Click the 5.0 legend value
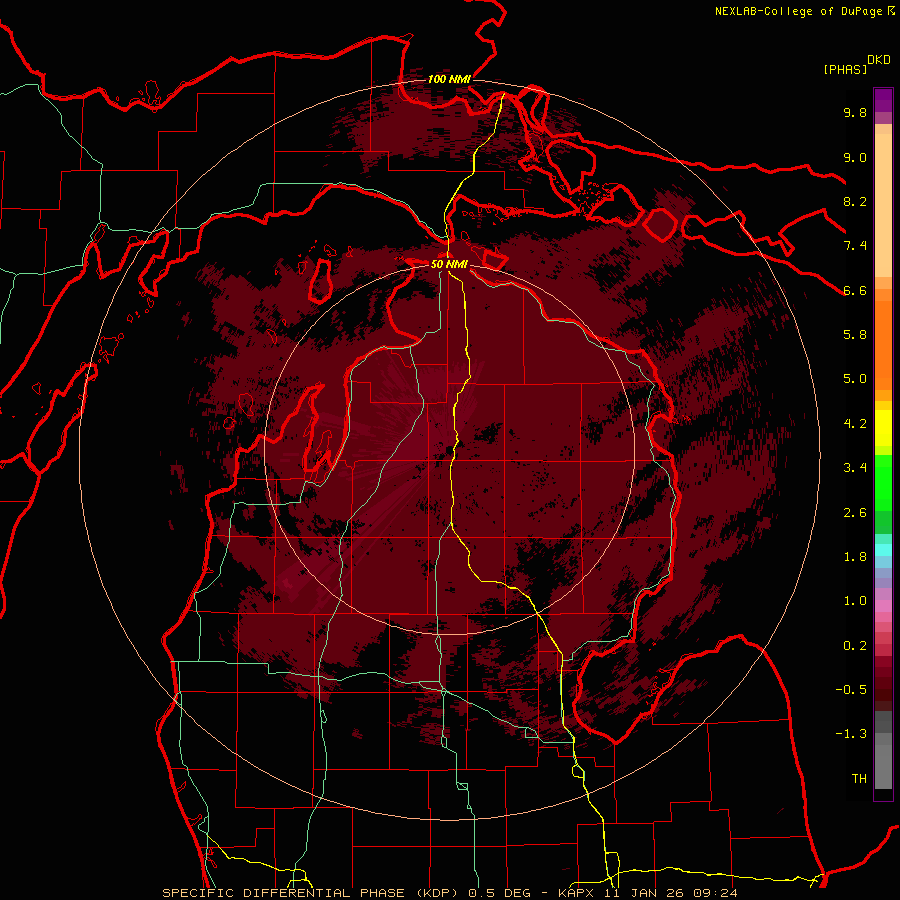The image size is (900, 900). click(x=855, y=379)
